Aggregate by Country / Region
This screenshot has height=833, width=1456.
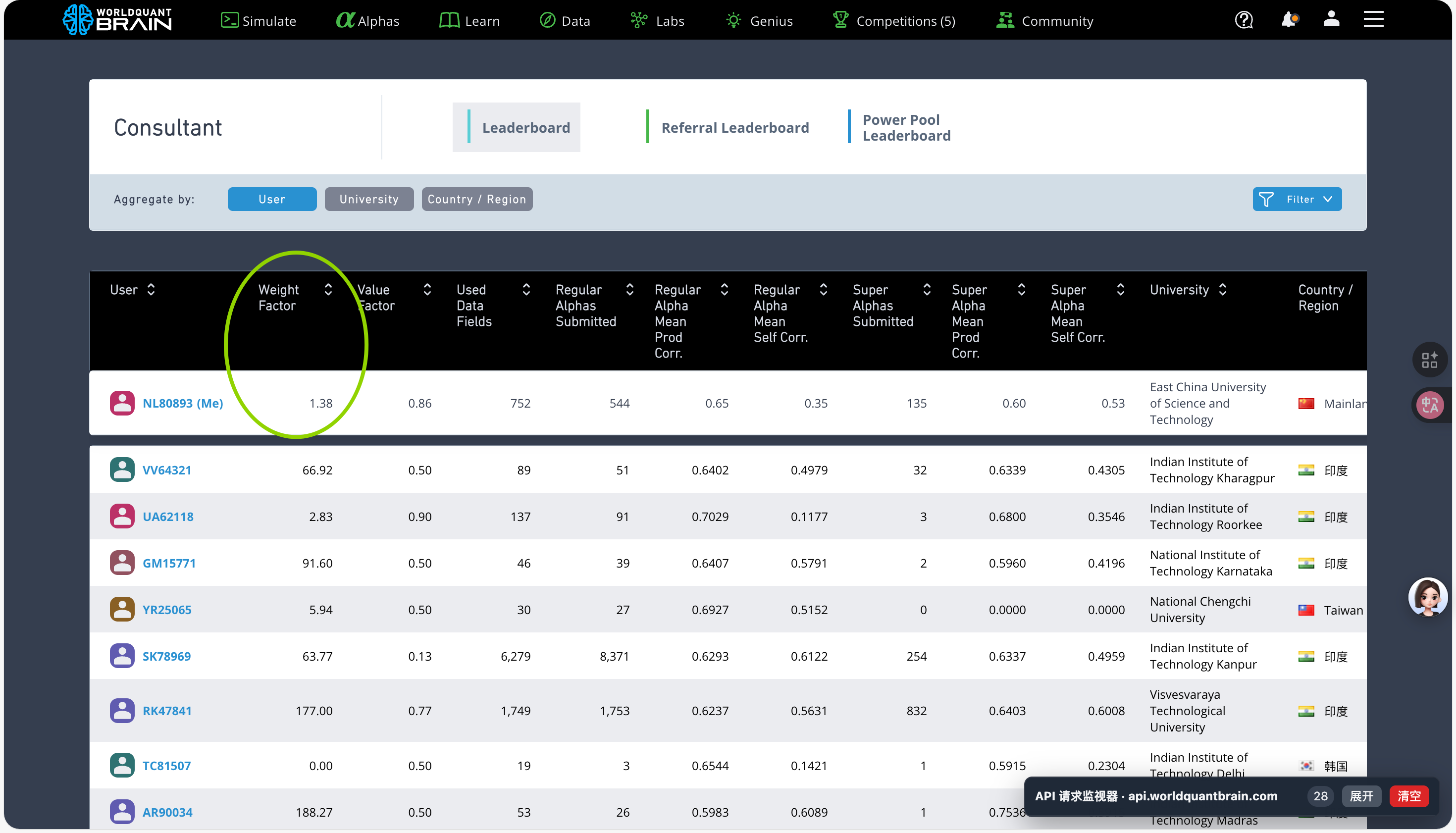click(476, 199)
